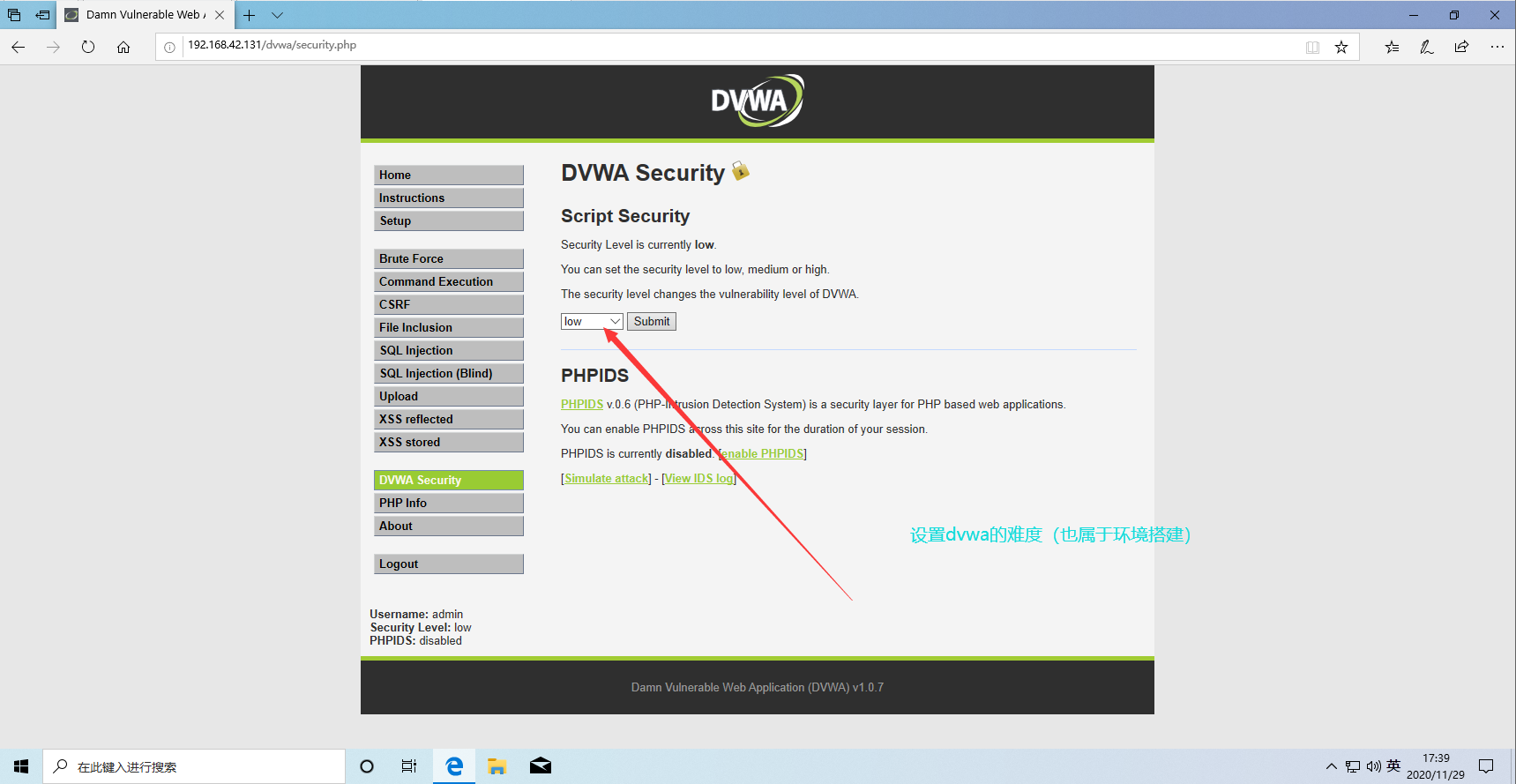Click the volume speaker icon in tray
The image size is (1516, 784).
click(1373, 766)
